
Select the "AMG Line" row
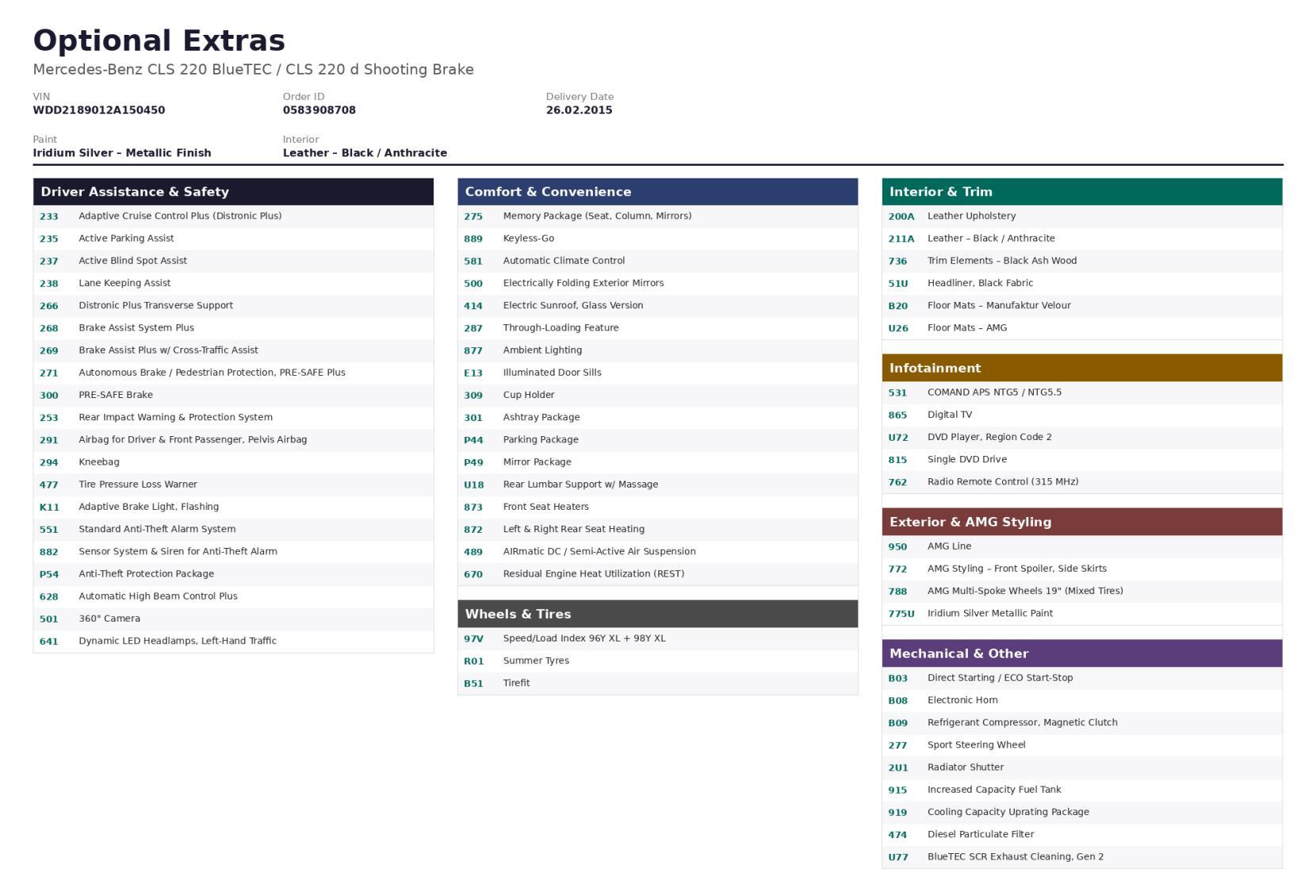pyautogui.click(x=1082, y=546)
